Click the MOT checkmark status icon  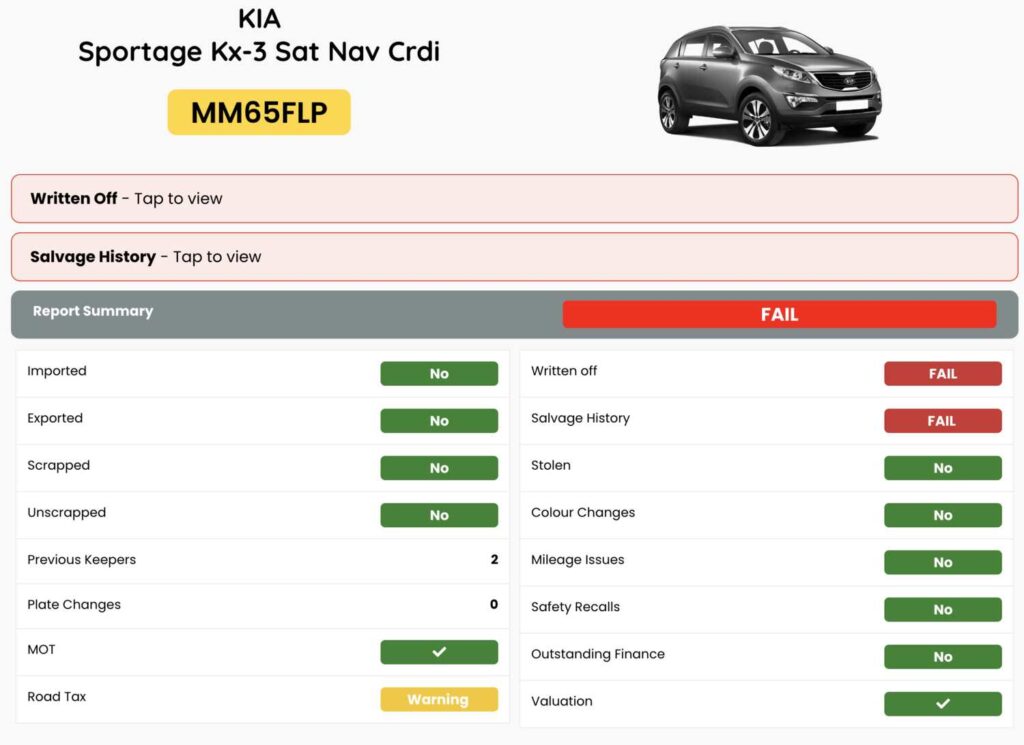(x=438, y=652)
